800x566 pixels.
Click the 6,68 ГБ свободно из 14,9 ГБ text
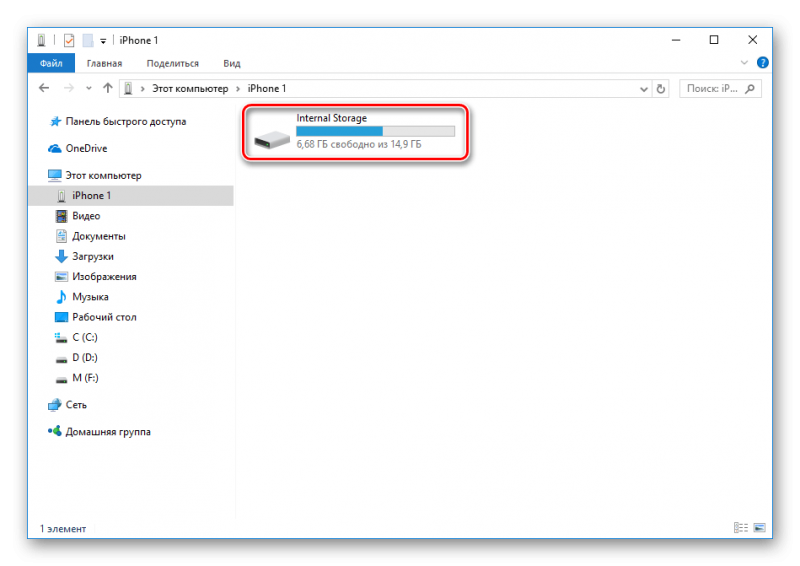click(x=359, y=144)
